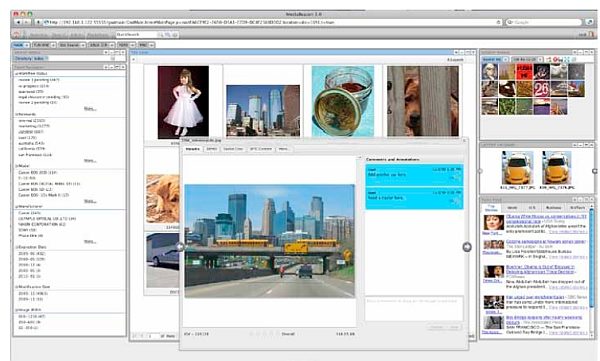Image resolution: width=600 pixels, height=361 pixels.
Task: Expand More under Keywords facet
Action: tap(90, 160)
